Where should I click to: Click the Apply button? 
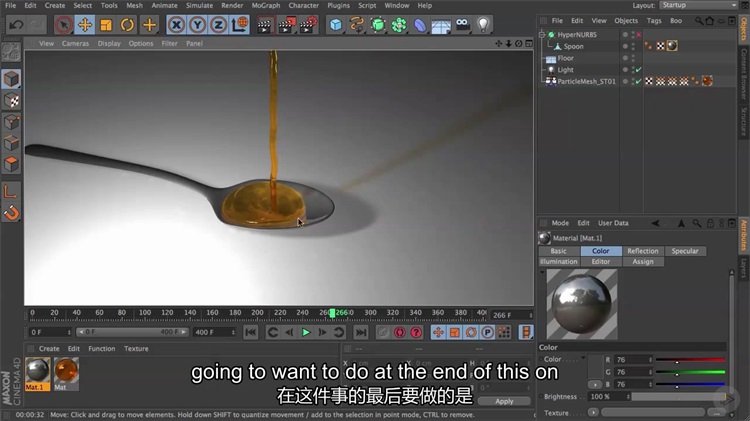point(504,401)
